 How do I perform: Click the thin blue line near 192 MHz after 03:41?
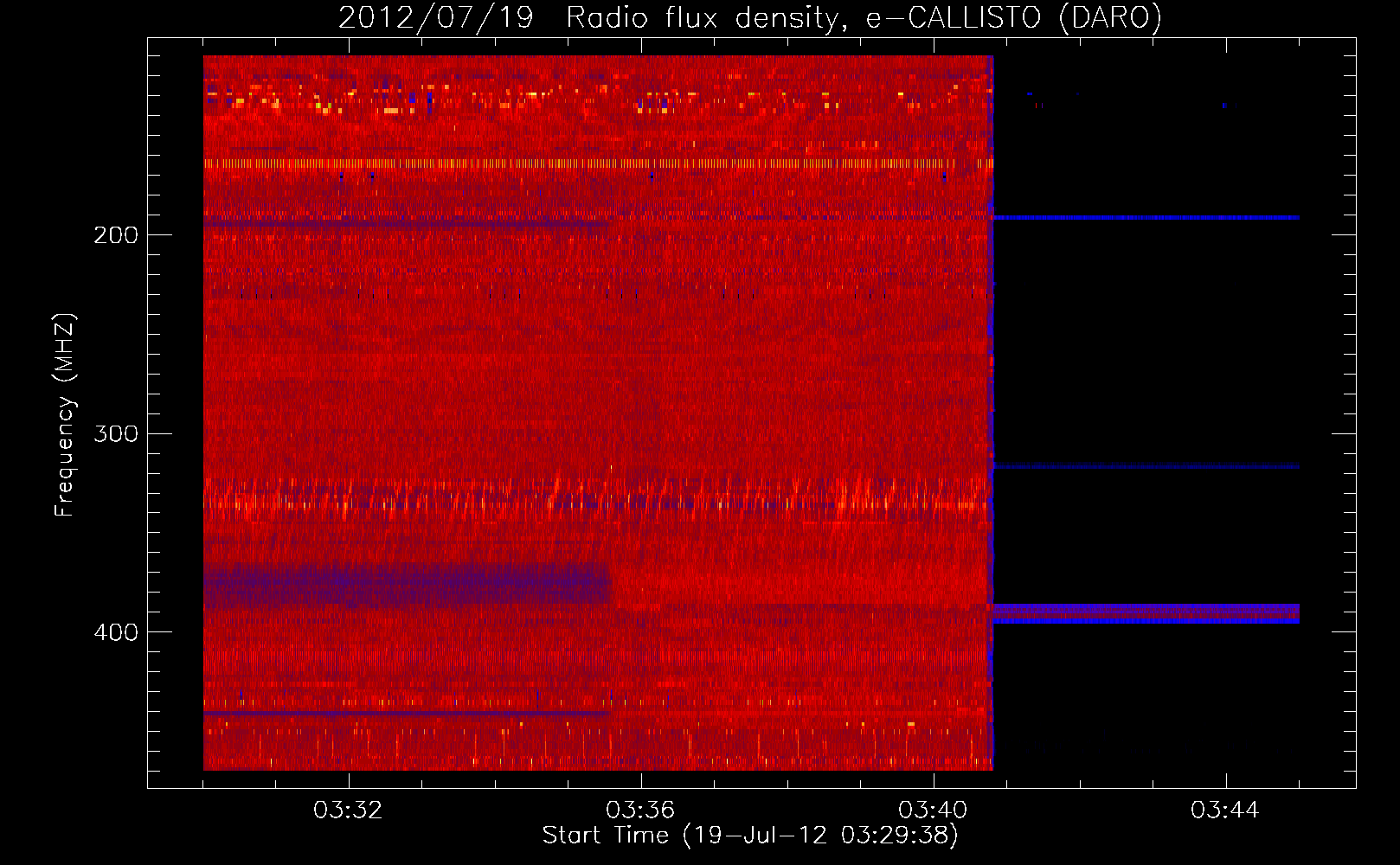(1146, 218)
